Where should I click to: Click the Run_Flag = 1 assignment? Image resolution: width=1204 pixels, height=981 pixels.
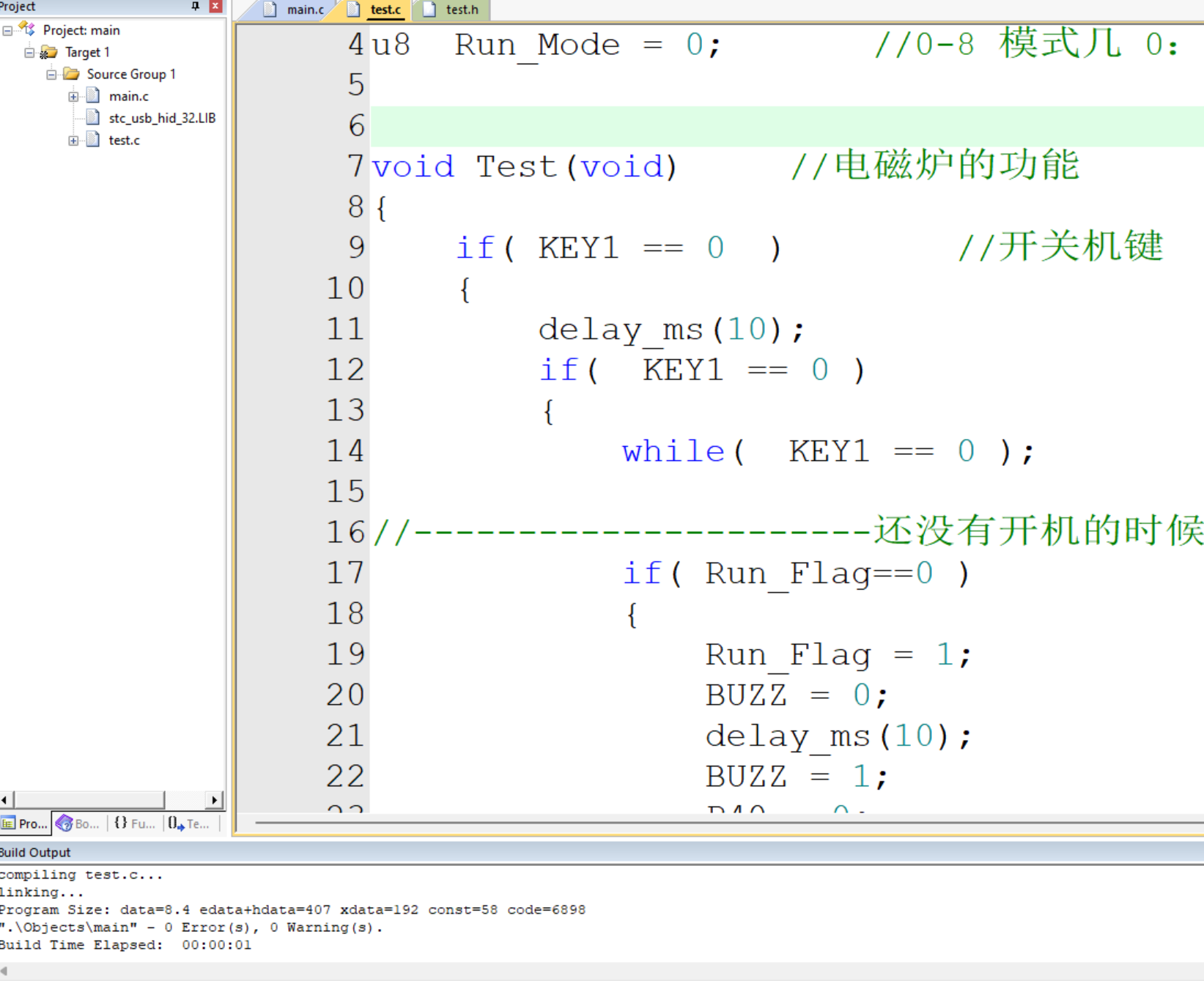[838, 655]
